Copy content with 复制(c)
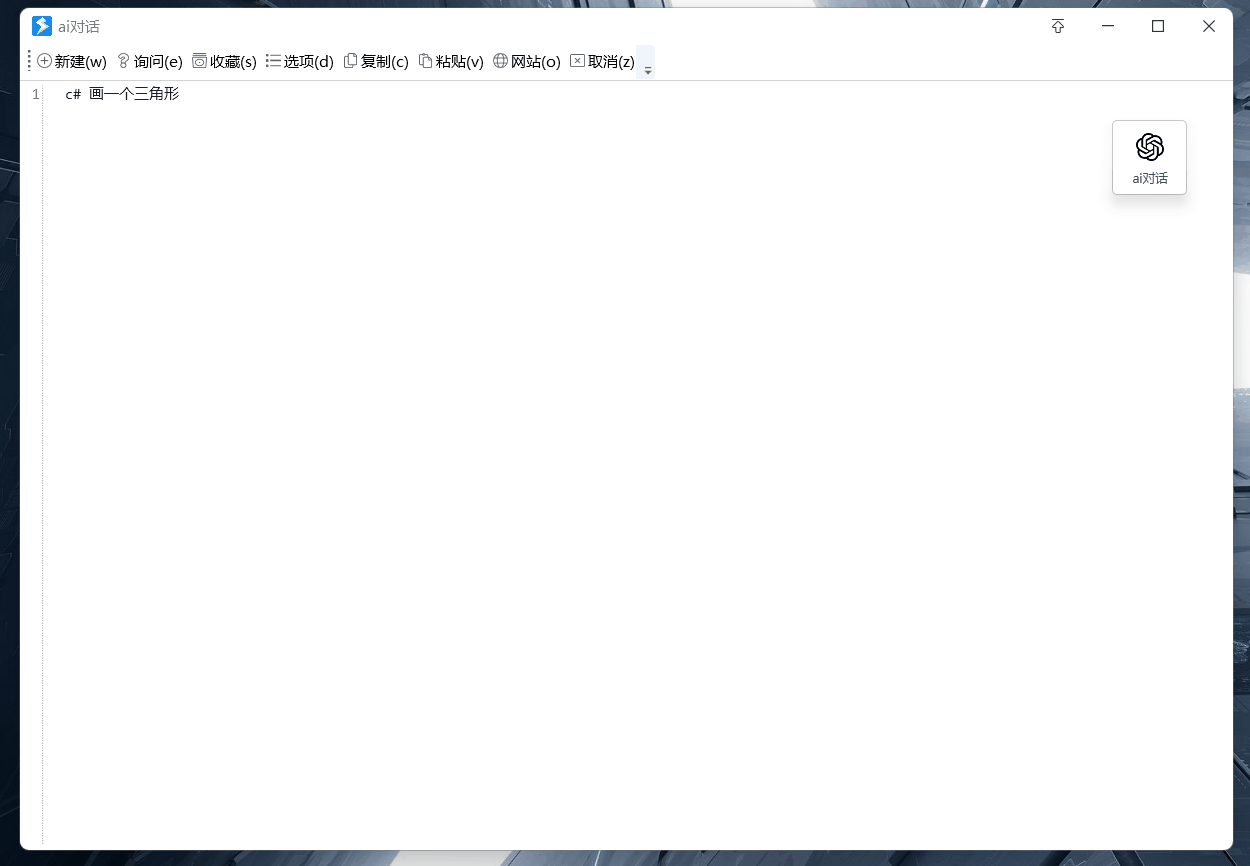The image size is (1250, 866). point(376,62)
